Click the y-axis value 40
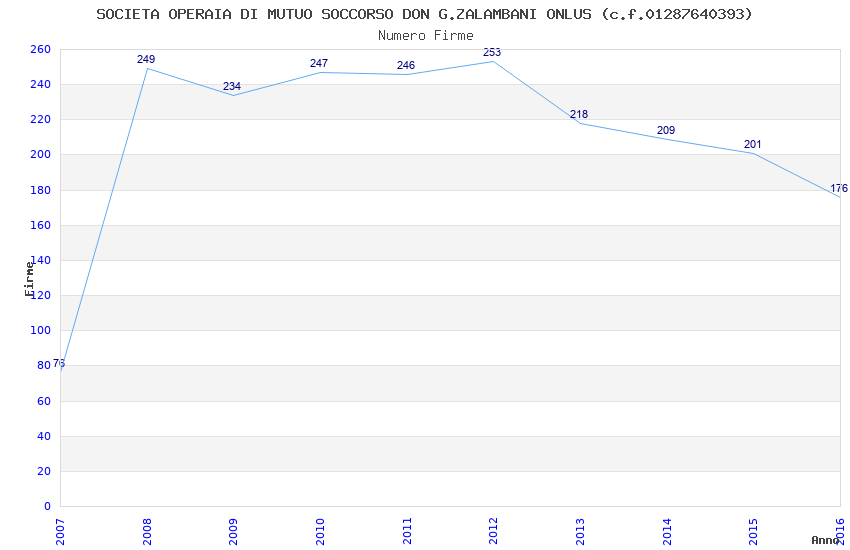Viewport: 850px width, 550px height. [x=44, y=436]
